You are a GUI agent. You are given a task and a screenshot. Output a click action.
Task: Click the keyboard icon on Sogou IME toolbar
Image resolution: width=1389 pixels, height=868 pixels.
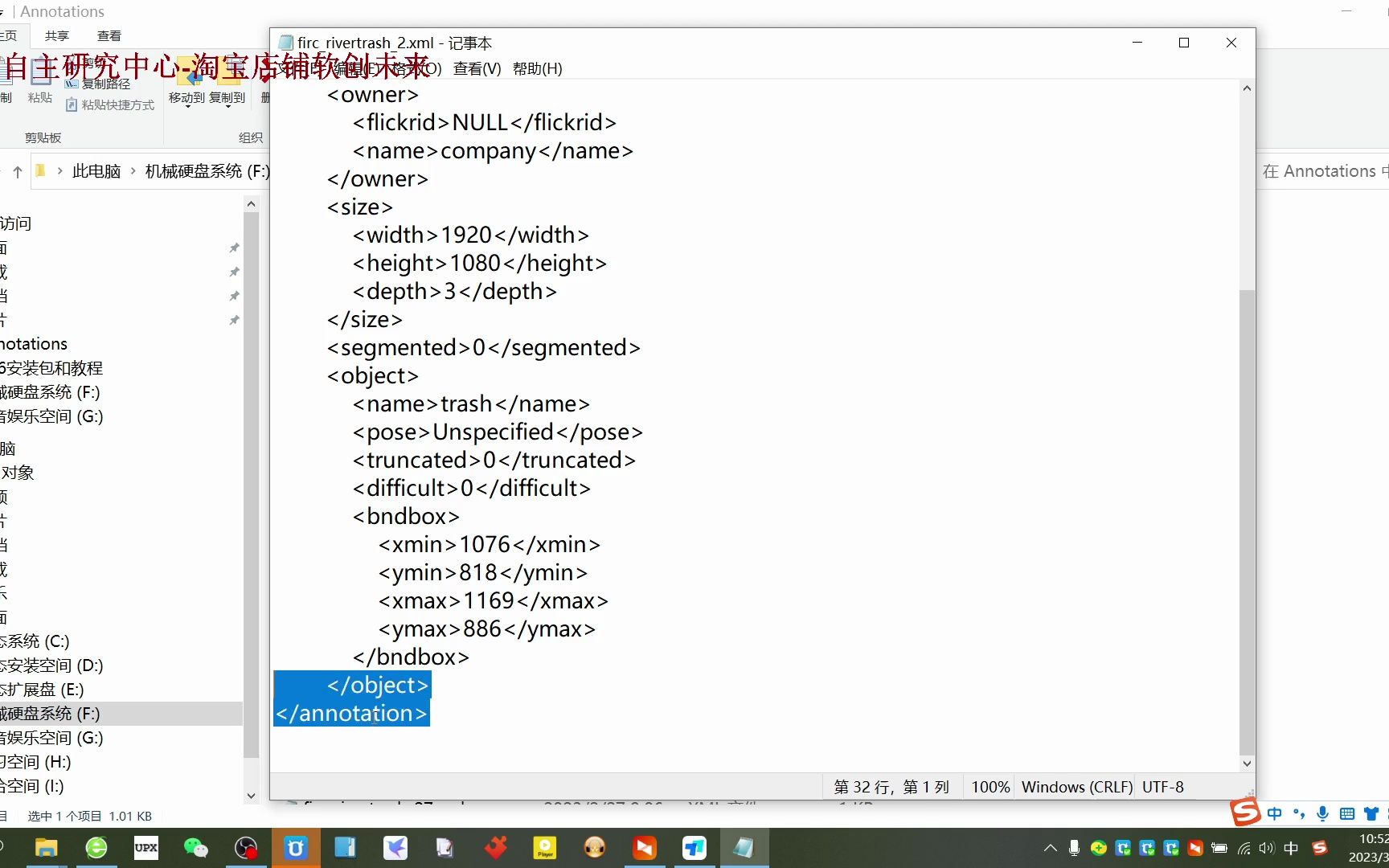[x=1347, y=813]
